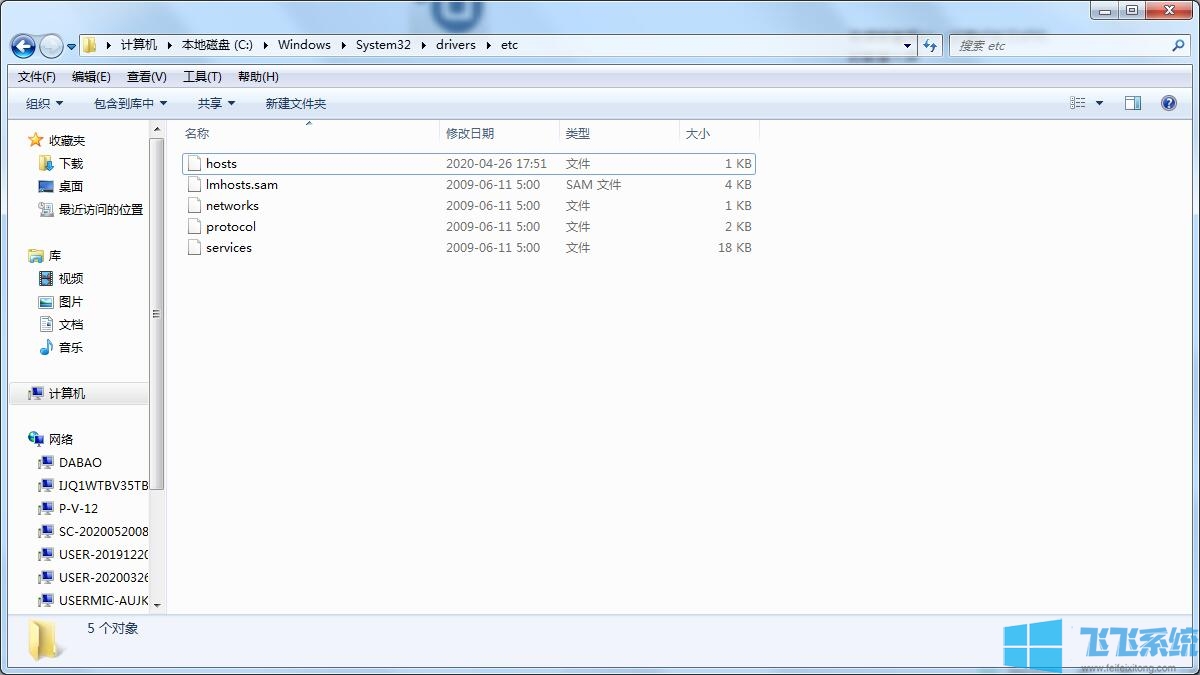The width and height of the screenshot is (1200, 675).
Task: Open the 桌面 (Desktop) favorite
Action: 70,186
